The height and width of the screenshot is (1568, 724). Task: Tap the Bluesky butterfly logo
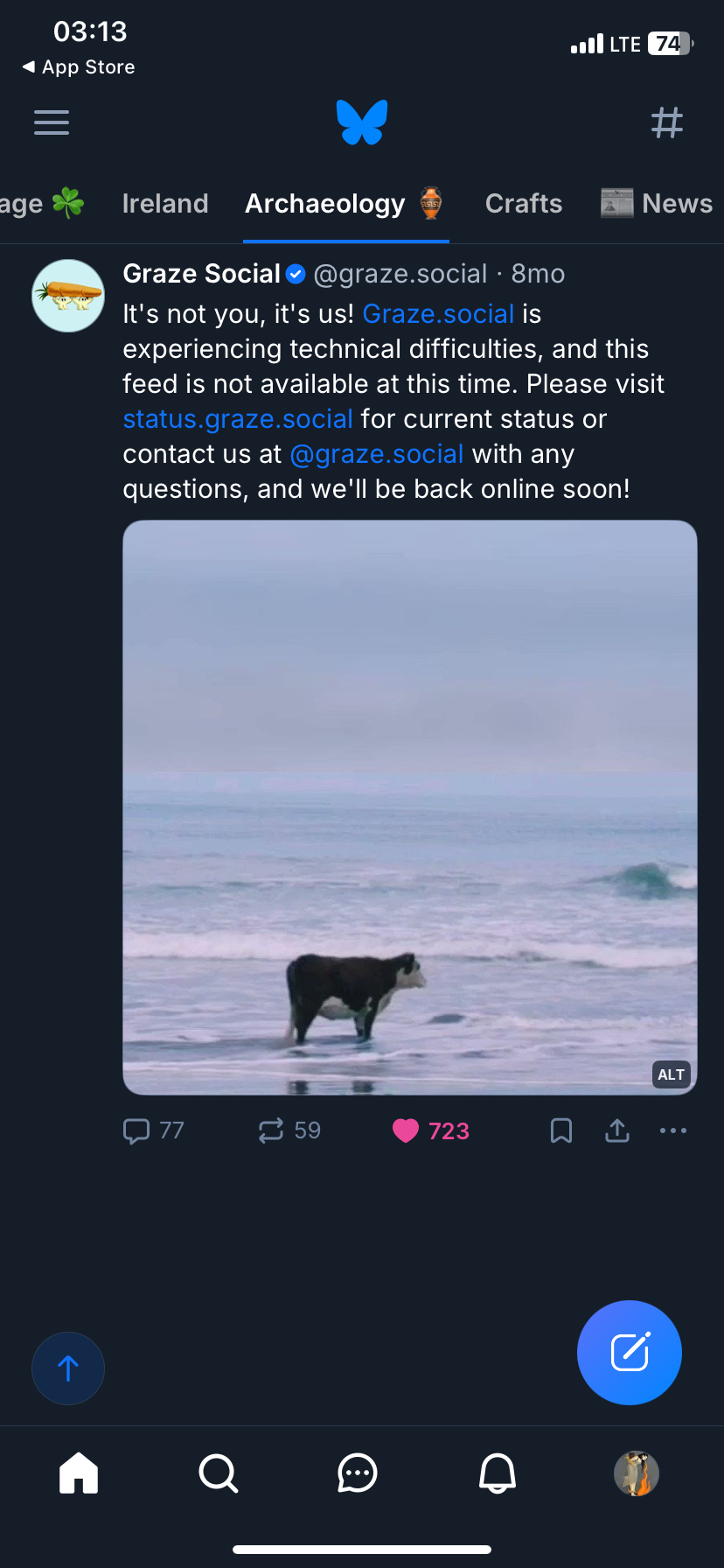[362, 122]
